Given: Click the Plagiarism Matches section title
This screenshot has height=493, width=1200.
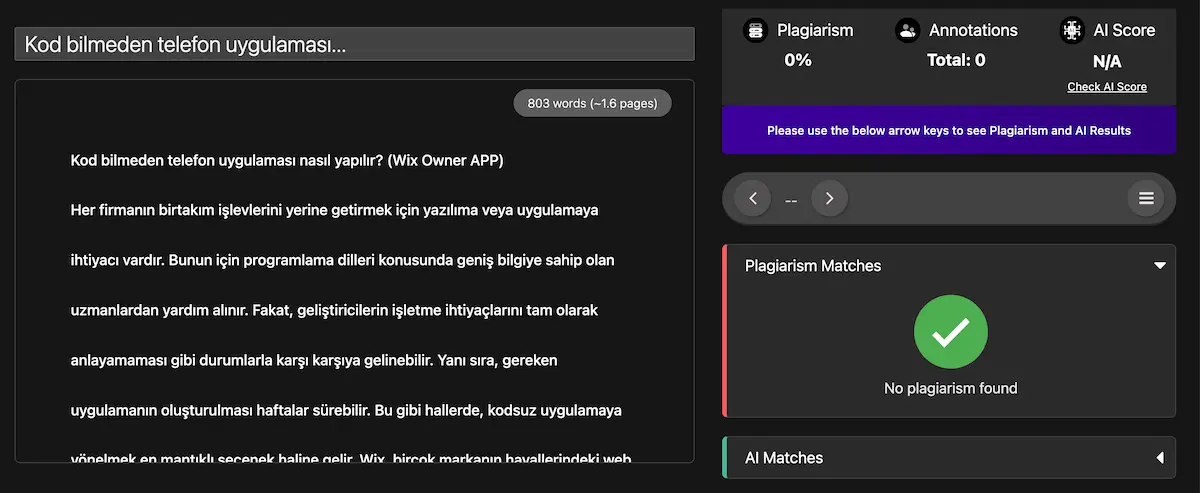Looking at the screenshot, I should (x=813, y=266).
